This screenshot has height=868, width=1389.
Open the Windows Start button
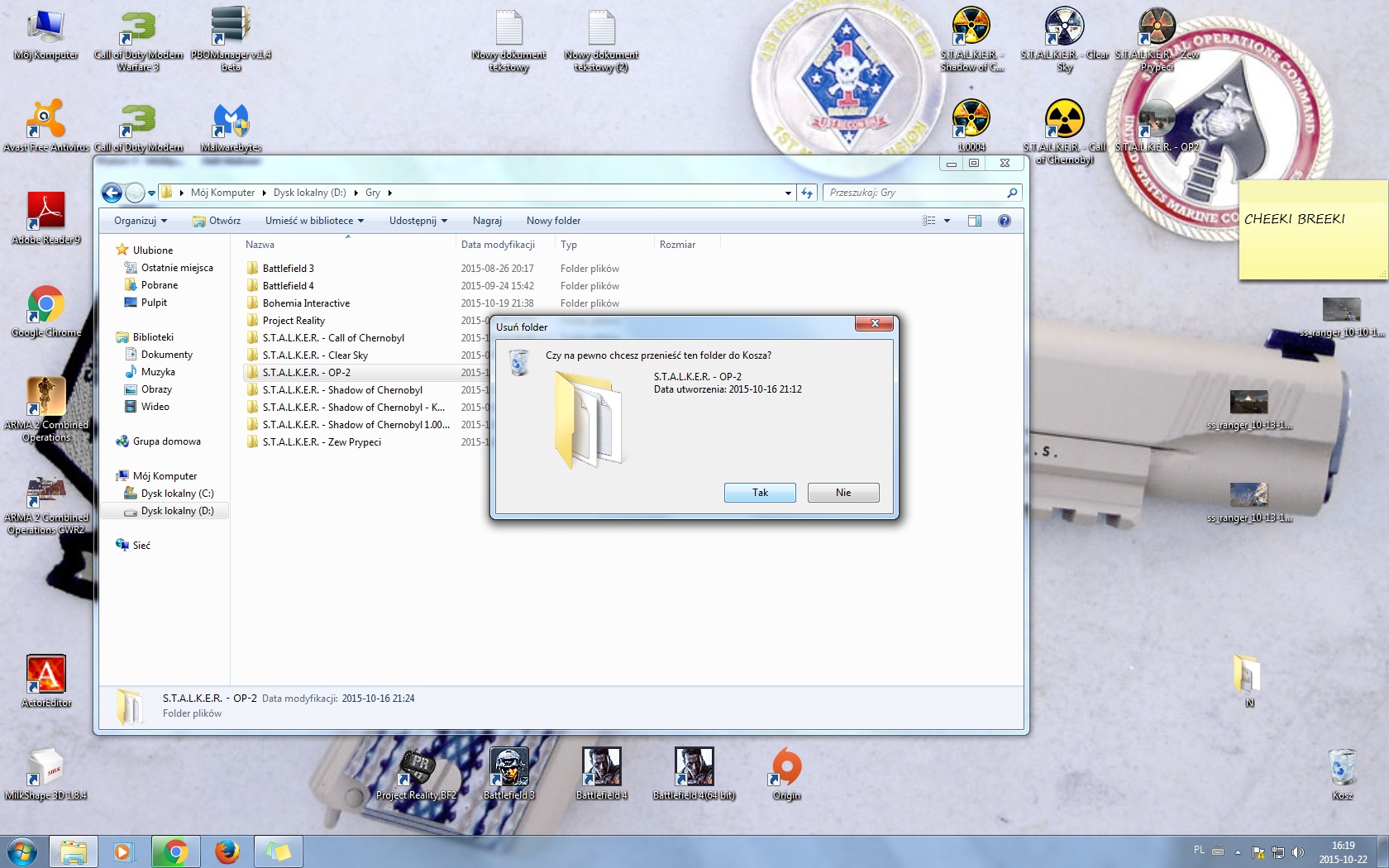coord(22,851)
